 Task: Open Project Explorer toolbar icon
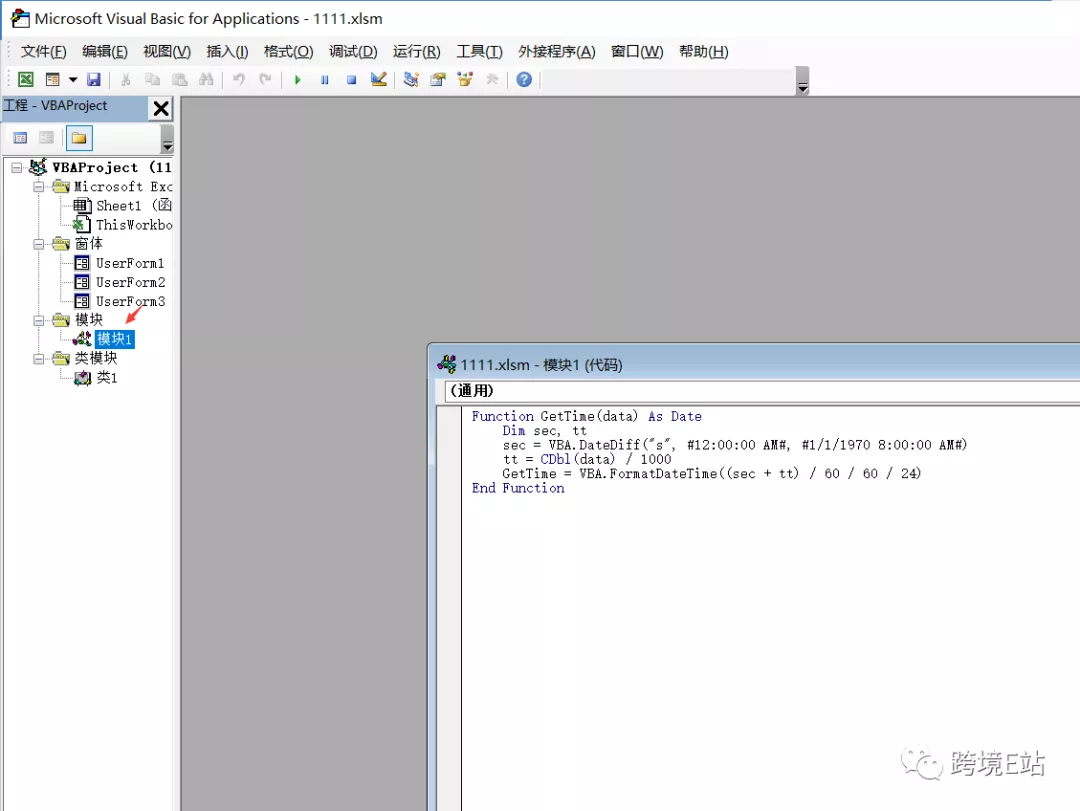[411, 79]
